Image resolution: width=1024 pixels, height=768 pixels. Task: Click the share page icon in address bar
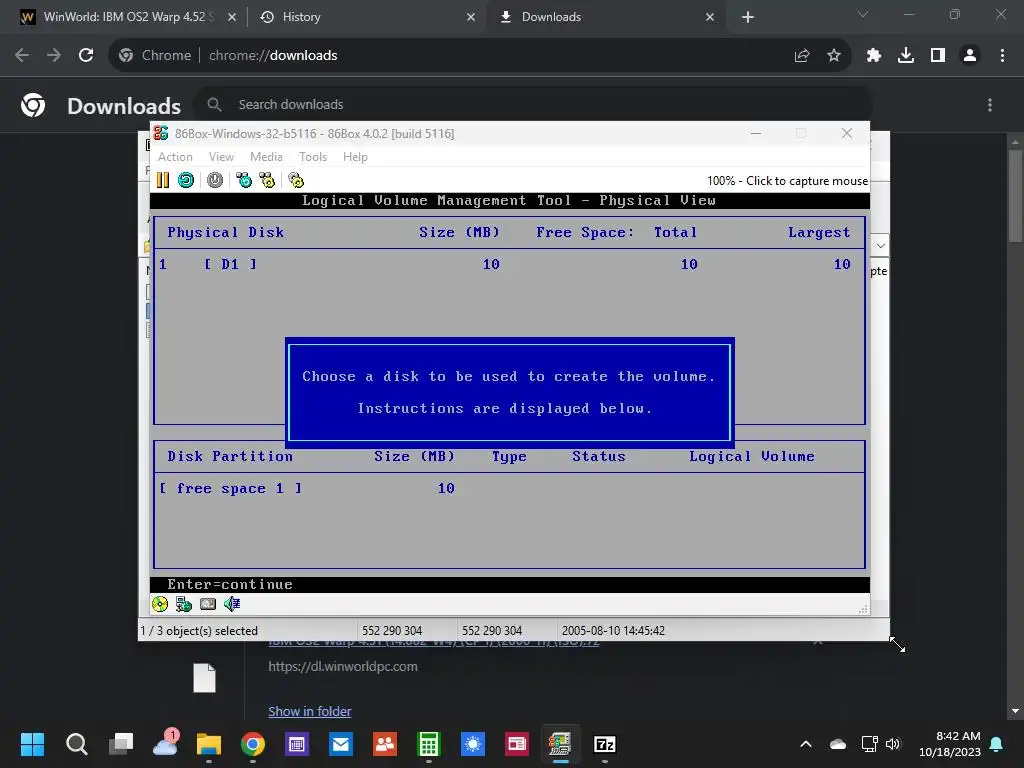coord(802,56)
